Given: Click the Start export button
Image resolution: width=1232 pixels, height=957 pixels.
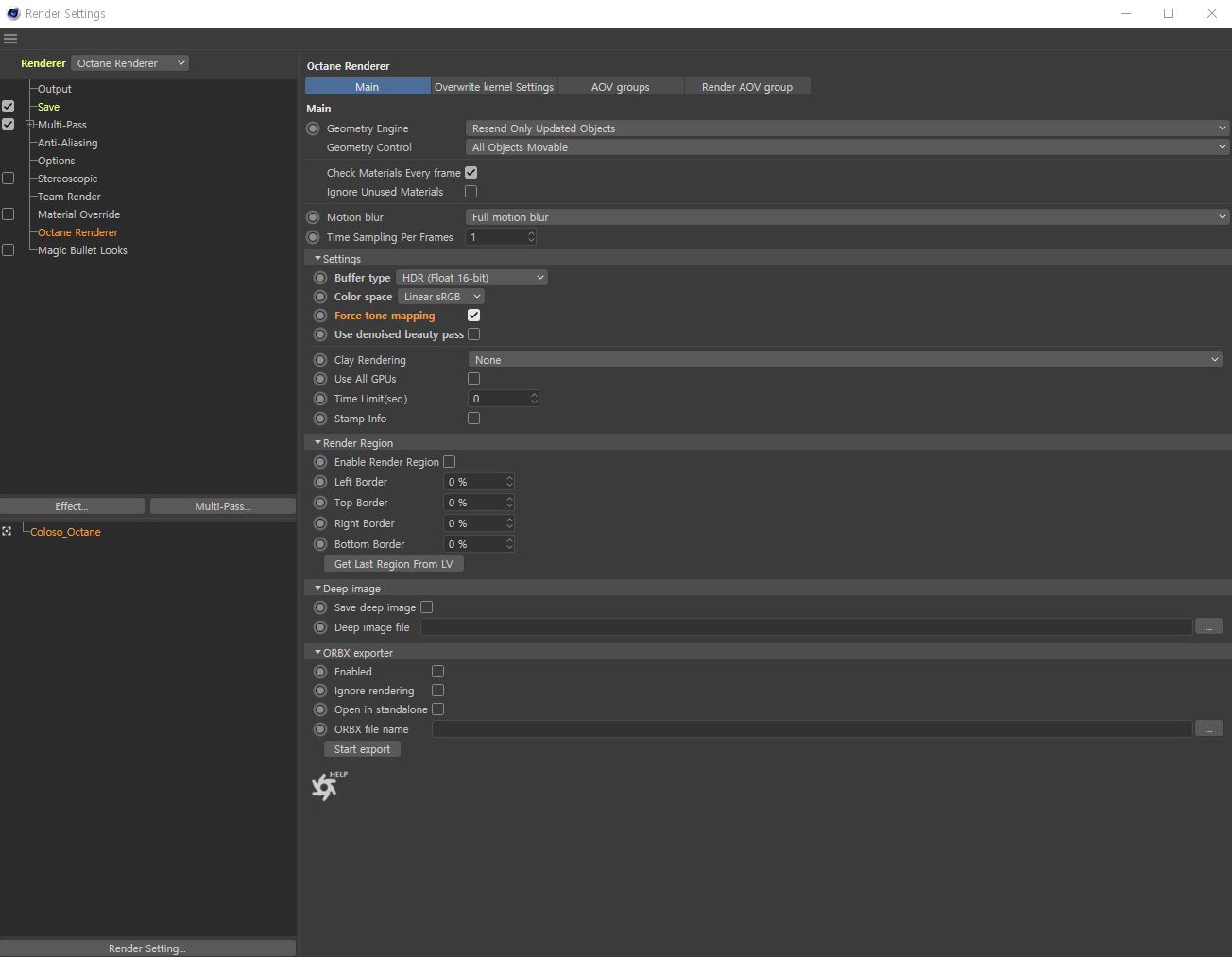Looking at the screenshot, I should (362, 749).
